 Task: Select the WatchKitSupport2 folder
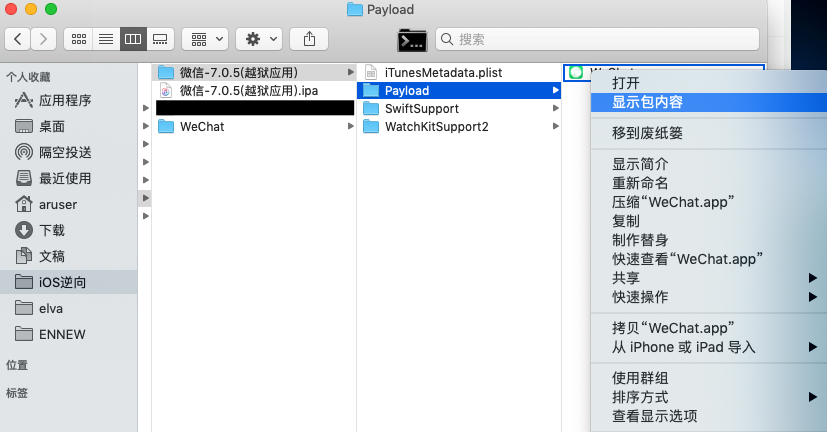(x=459, y=127)
